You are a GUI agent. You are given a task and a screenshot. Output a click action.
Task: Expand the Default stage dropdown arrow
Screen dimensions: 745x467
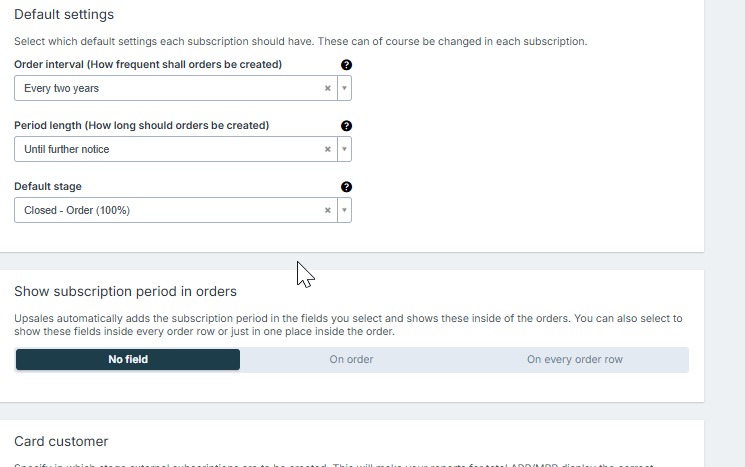344,210
